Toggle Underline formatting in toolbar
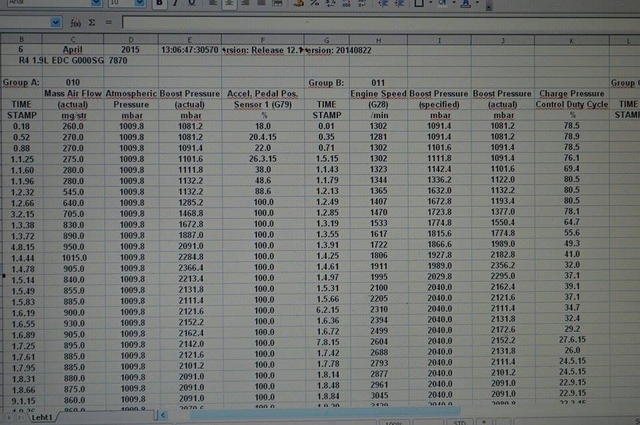640x425 pixels. point(191,3)
